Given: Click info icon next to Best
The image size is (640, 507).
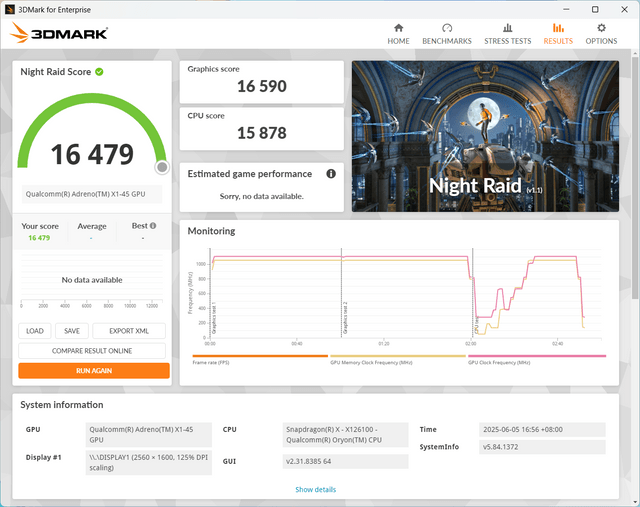Looking at the screenshot, I should pyautogui.click(x=153, y=226).
